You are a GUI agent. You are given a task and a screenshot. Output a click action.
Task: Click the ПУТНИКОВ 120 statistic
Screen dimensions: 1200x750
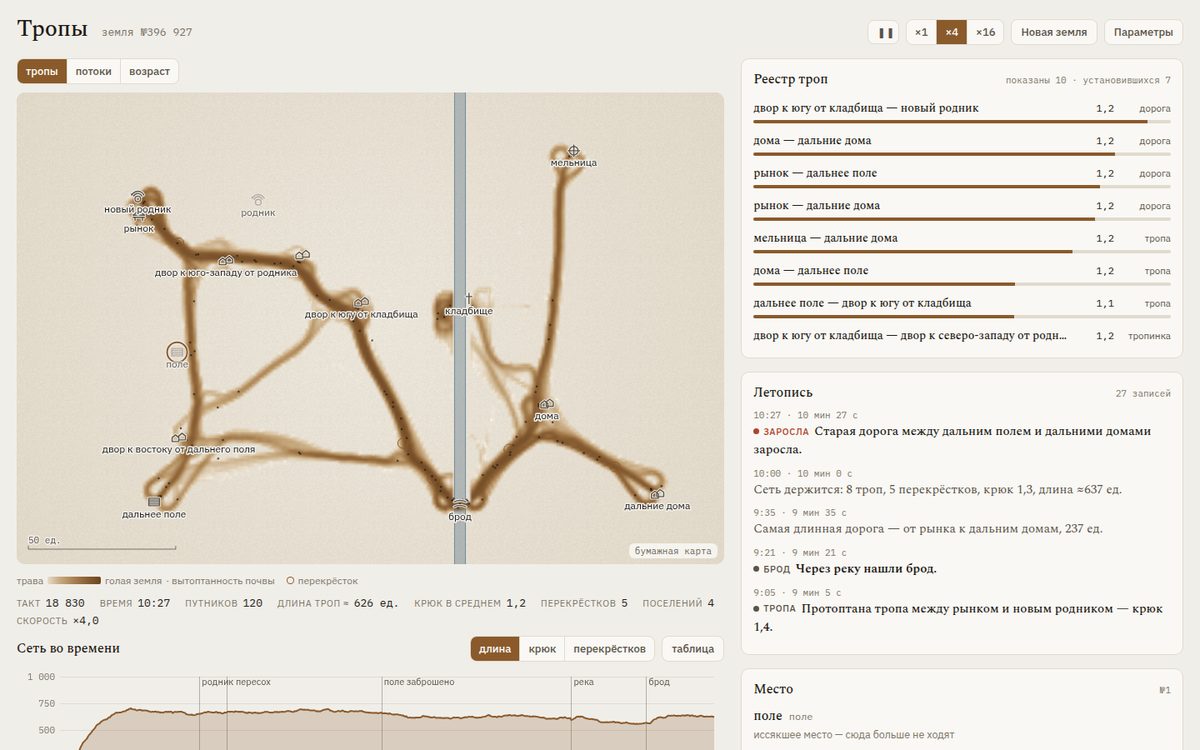pyautogui.click(x=224, y=603)
